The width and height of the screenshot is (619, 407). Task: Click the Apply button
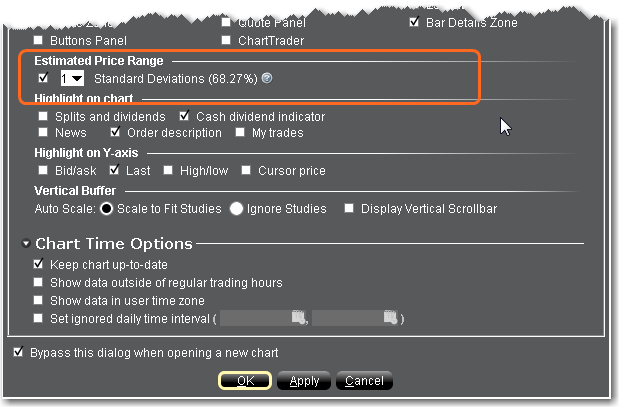[x=304, y=381]
